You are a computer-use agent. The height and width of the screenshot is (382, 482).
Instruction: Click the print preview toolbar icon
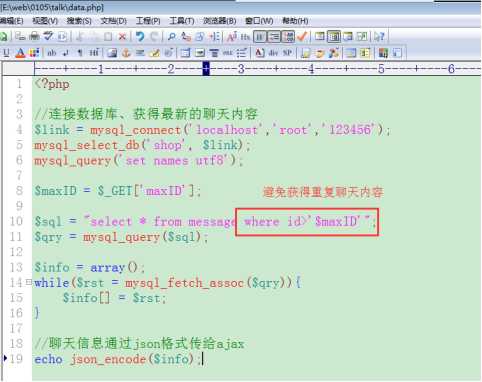point(20,36)
